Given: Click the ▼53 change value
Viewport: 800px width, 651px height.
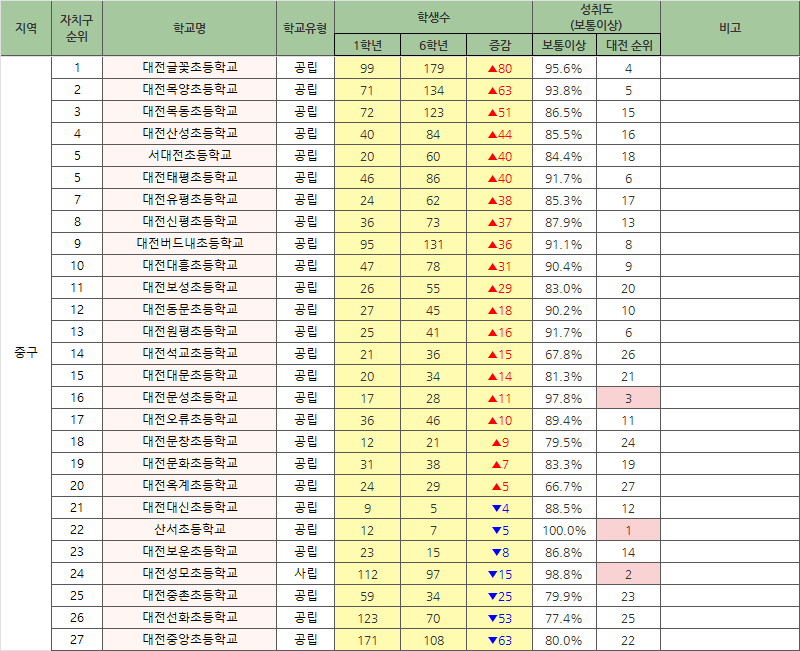Looking at the screenshot, I should click(499, 618).
